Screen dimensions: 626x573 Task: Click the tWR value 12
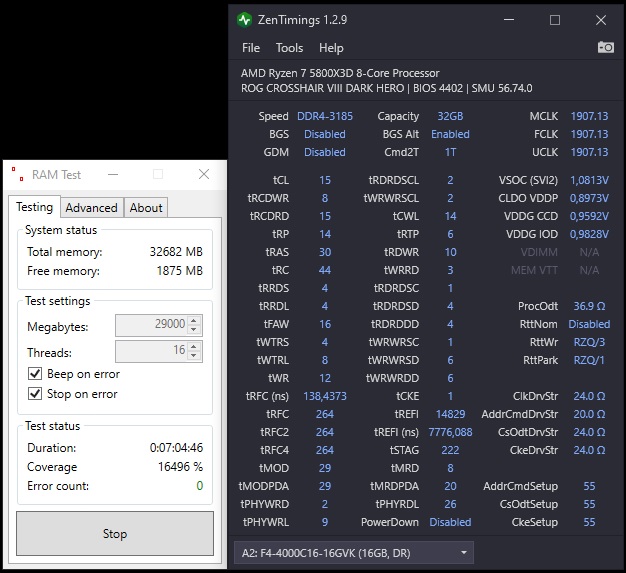tap(325, 378)
